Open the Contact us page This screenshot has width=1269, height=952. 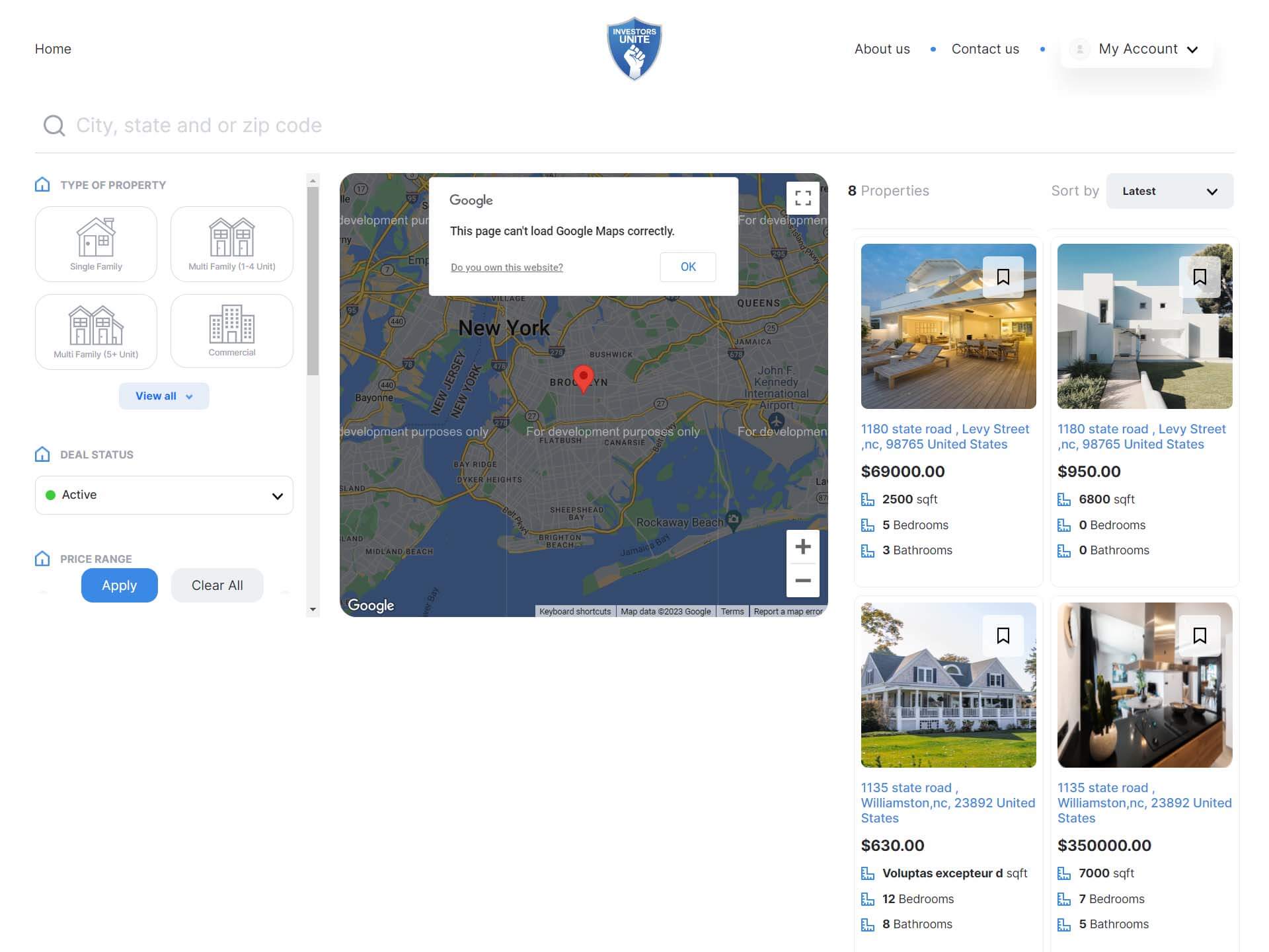[985, 49]
